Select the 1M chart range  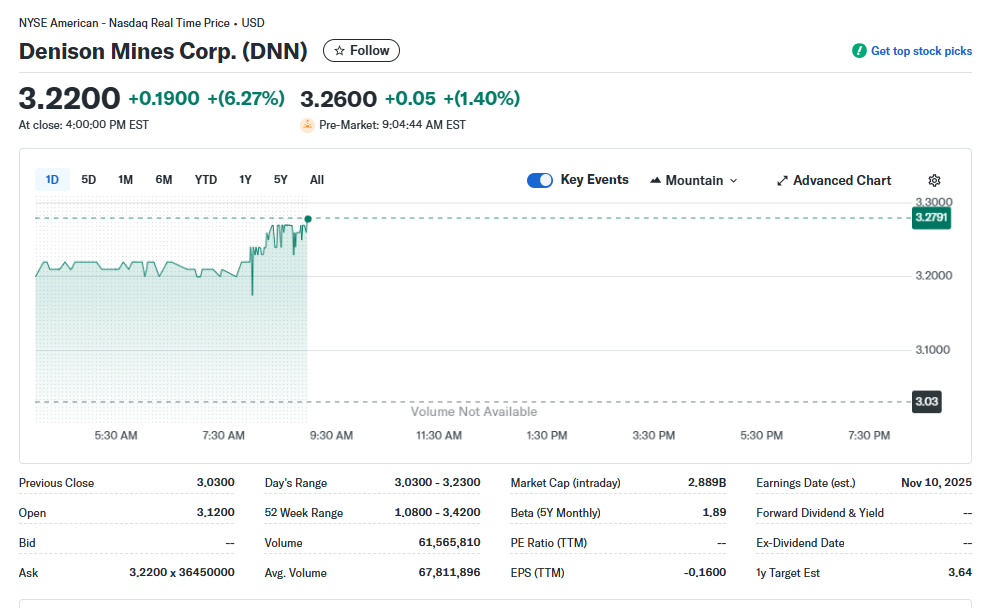click(125, 180)
